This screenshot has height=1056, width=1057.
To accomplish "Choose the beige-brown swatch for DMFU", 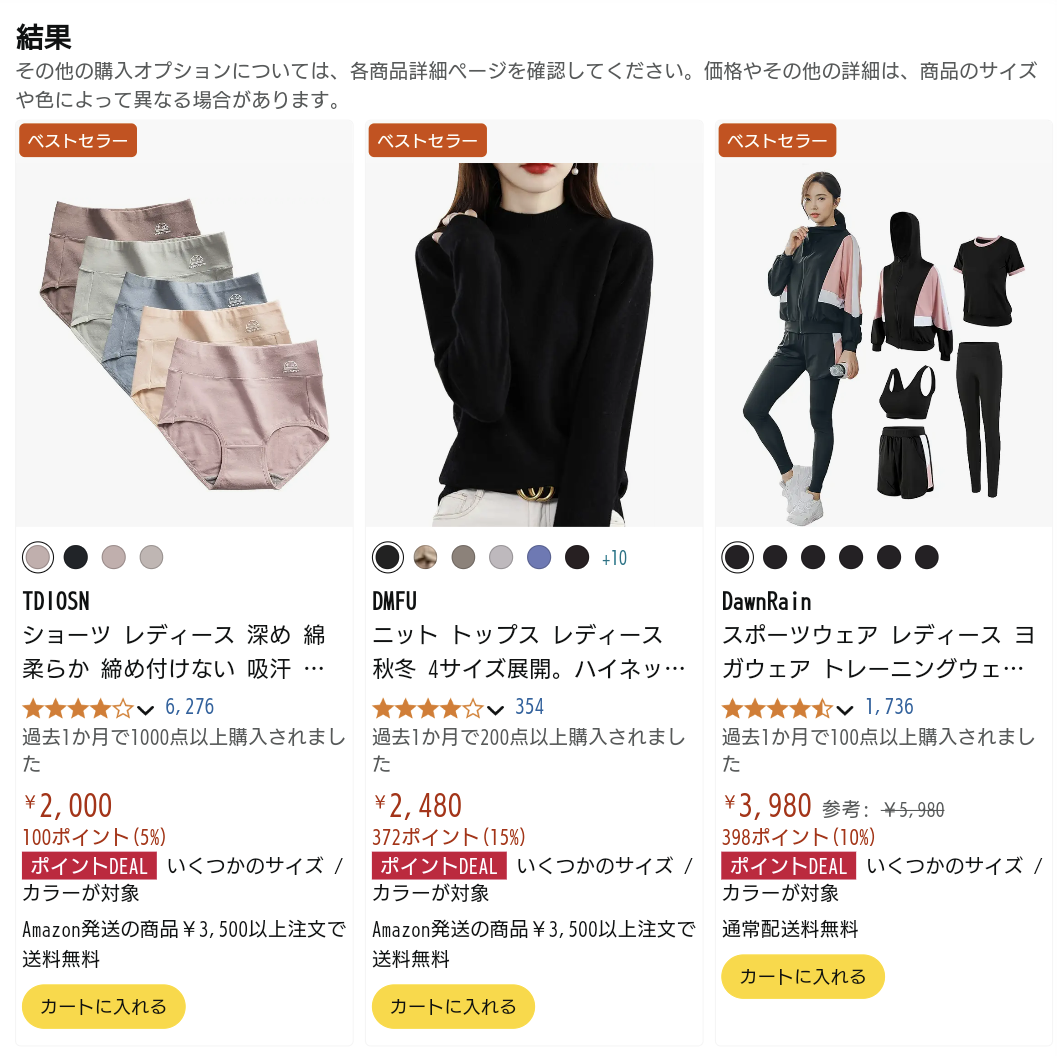I will pos(425,557).
